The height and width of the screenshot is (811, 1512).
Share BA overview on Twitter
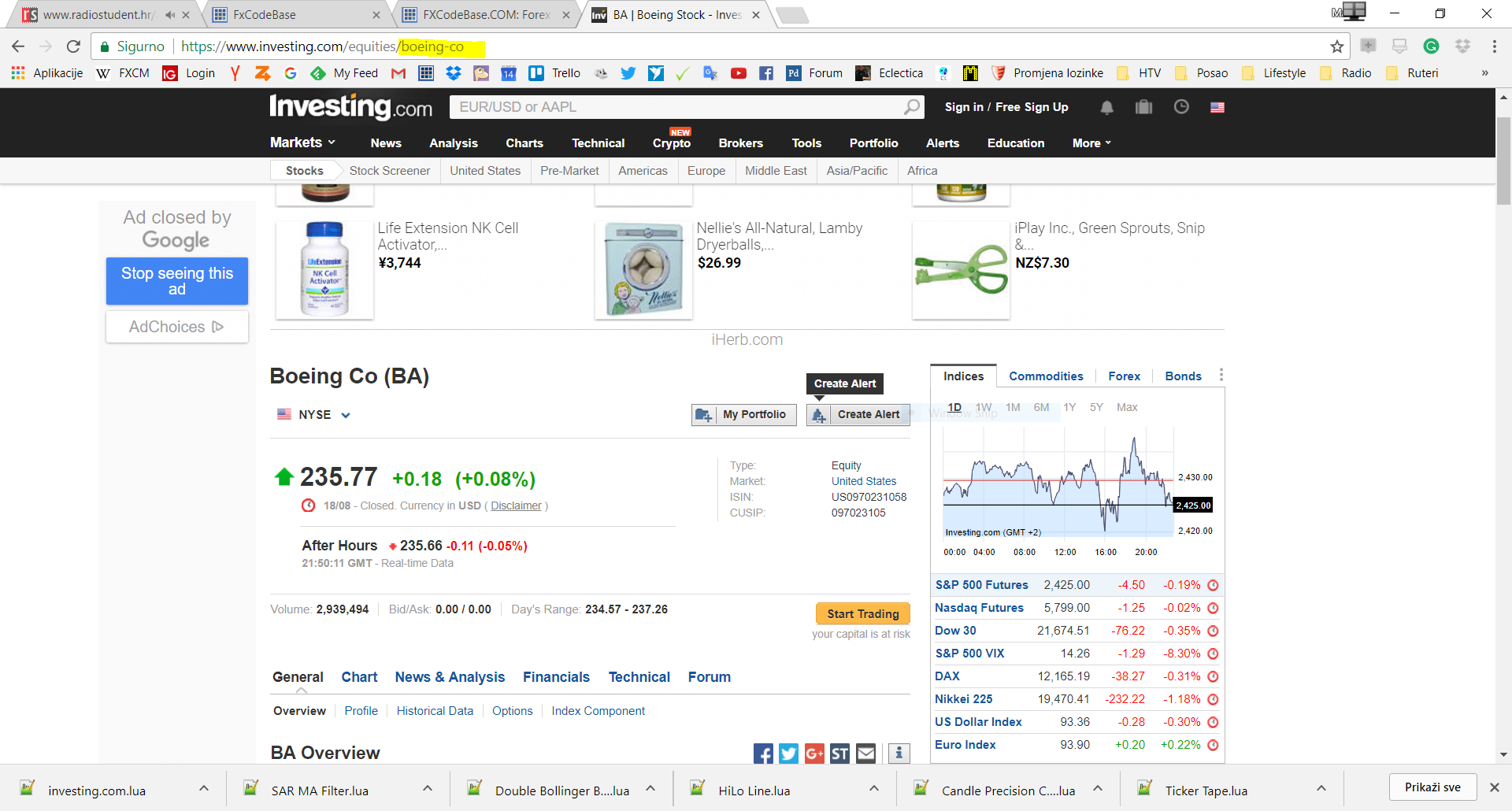tap(788, 754)
